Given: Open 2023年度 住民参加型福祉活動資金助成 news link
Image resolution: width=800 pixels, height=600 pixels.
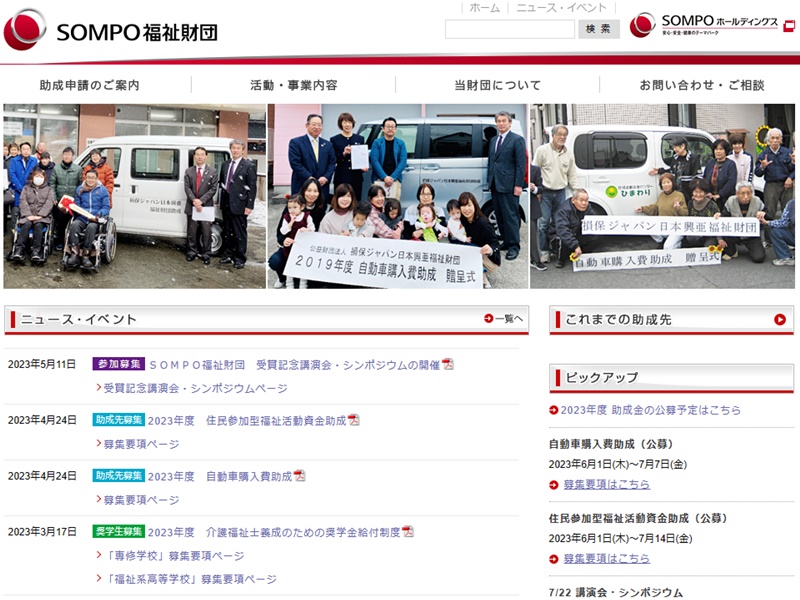Looking at the screenshot, I should (x=247, y=420).
